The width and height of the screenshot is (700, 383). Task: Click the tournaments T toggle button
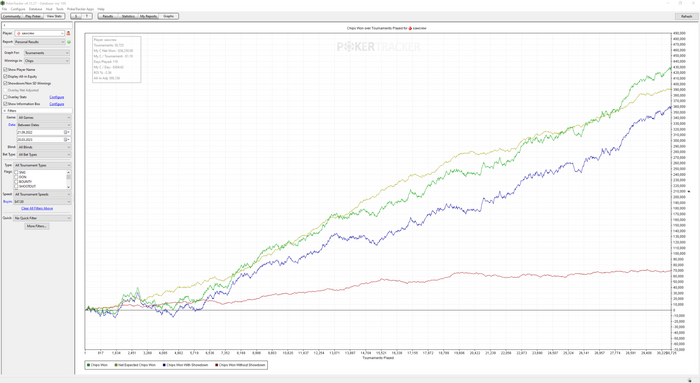click(87, 16)
